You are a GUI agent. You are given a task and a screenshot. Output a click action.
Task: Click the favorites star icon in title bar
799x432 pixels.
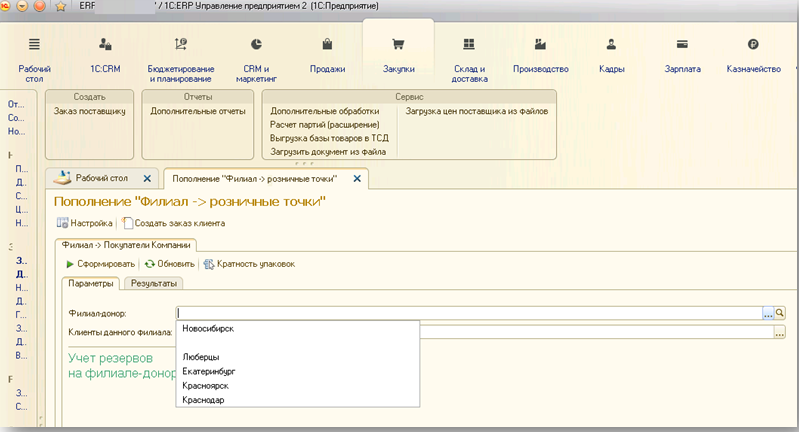tap(61, 7)
